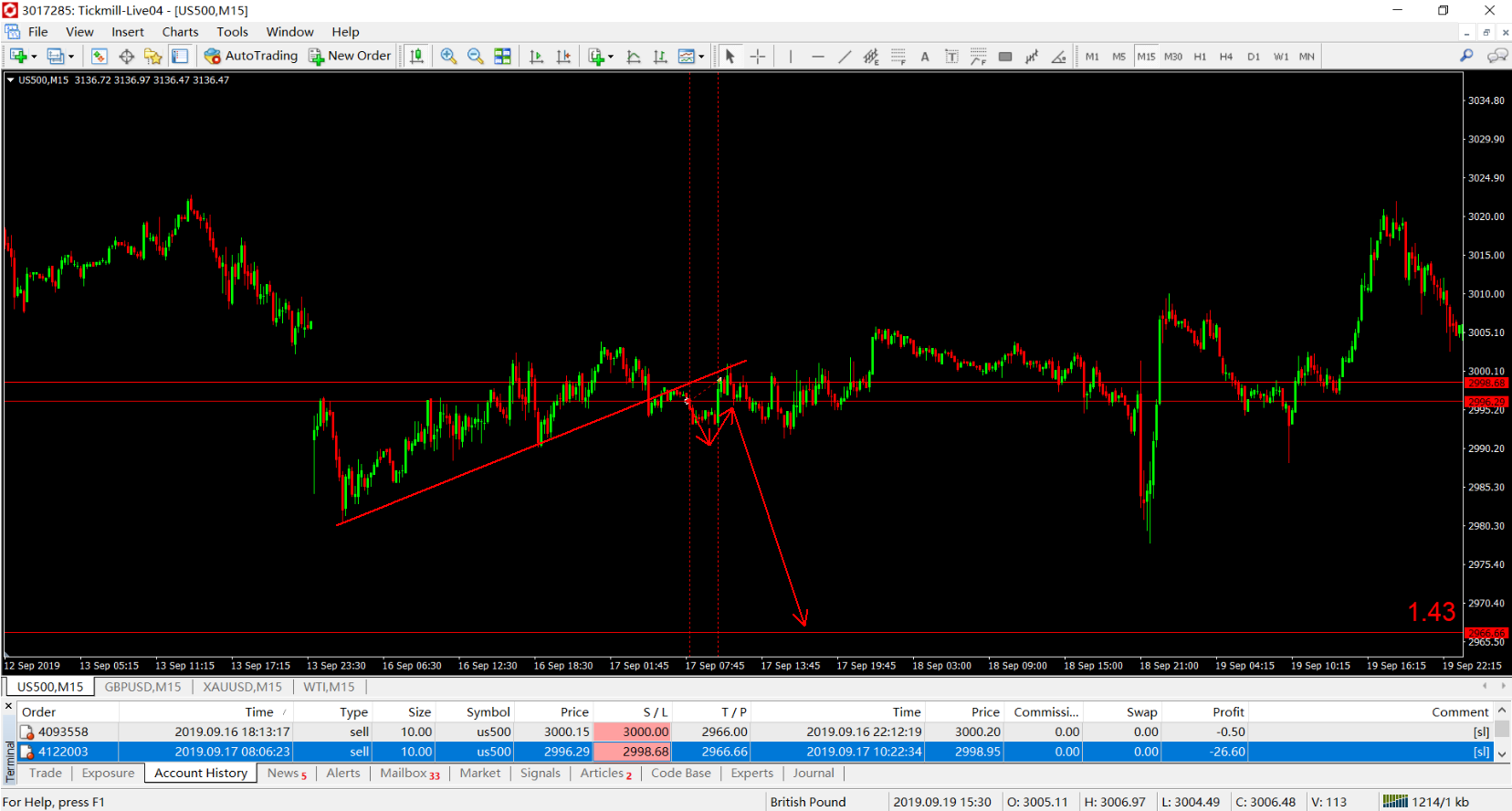Toggle the M30 timeframe button
The width and height of the screenshot is (1512, 811).
[1173, 57]
